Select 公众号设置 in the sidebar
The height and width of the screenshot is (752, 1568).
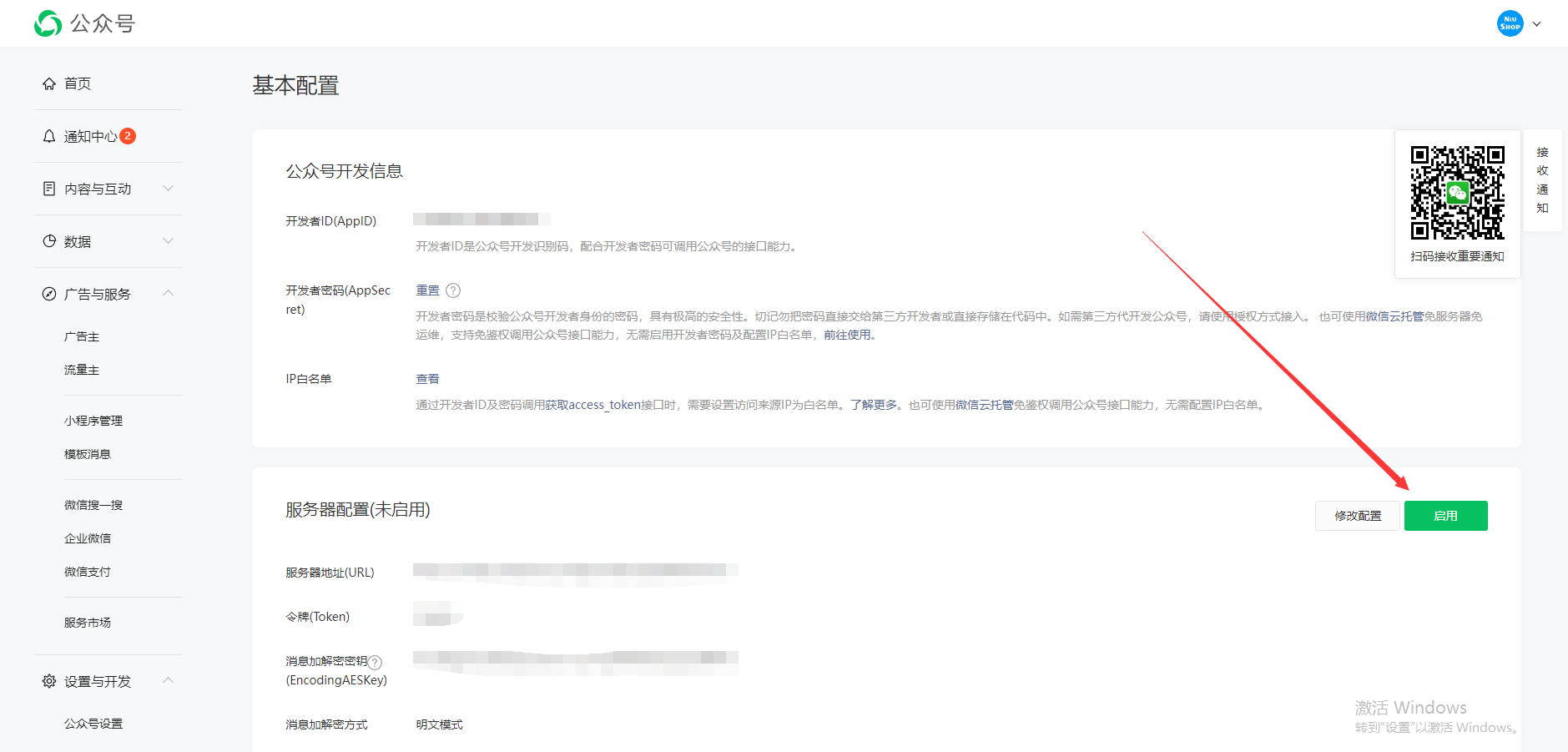93,724
